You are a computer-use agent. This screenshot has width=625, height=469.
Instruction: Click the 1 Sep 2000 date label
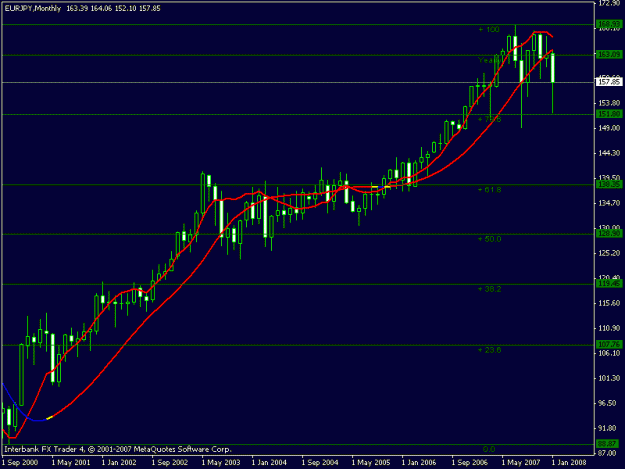[20, 463]
